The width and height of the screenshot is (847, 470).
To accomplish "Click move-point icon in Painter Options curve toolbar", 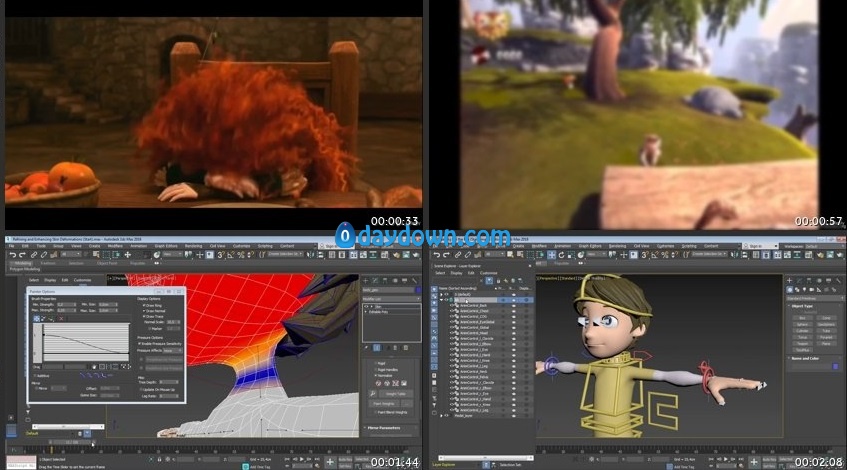I will tap(37, 318).
